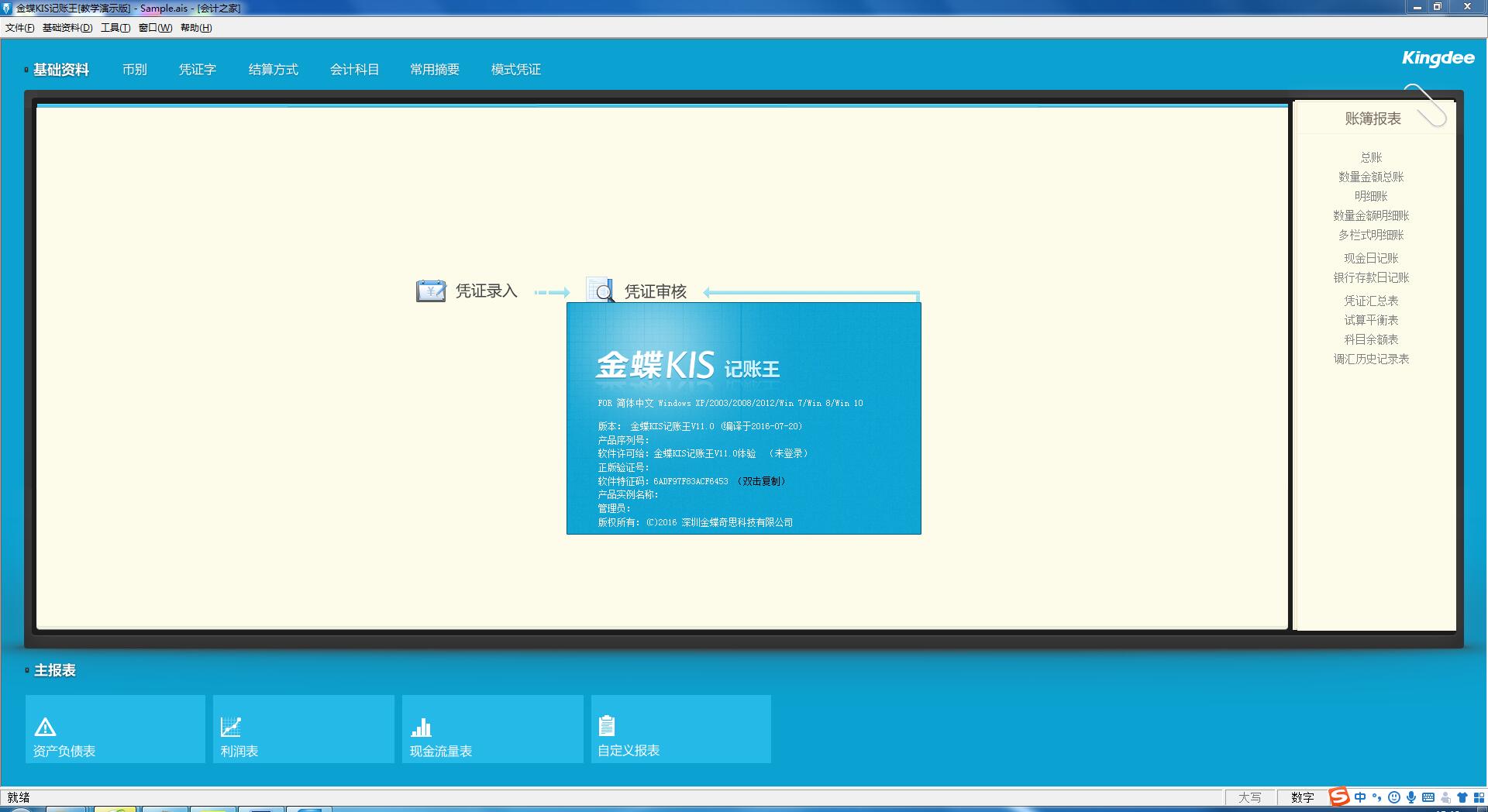Click the Sogou S input method logo

(x=1339, y=797)
